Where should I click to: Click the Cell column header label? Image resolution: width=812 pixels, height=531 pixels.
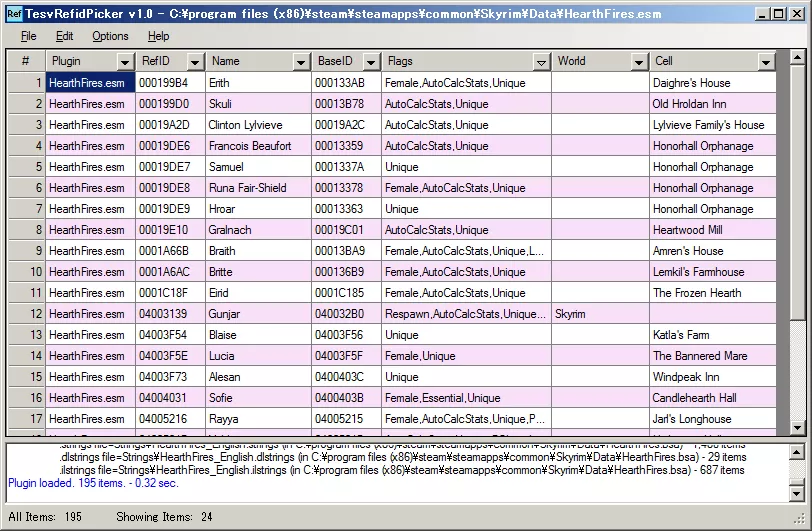664,61
